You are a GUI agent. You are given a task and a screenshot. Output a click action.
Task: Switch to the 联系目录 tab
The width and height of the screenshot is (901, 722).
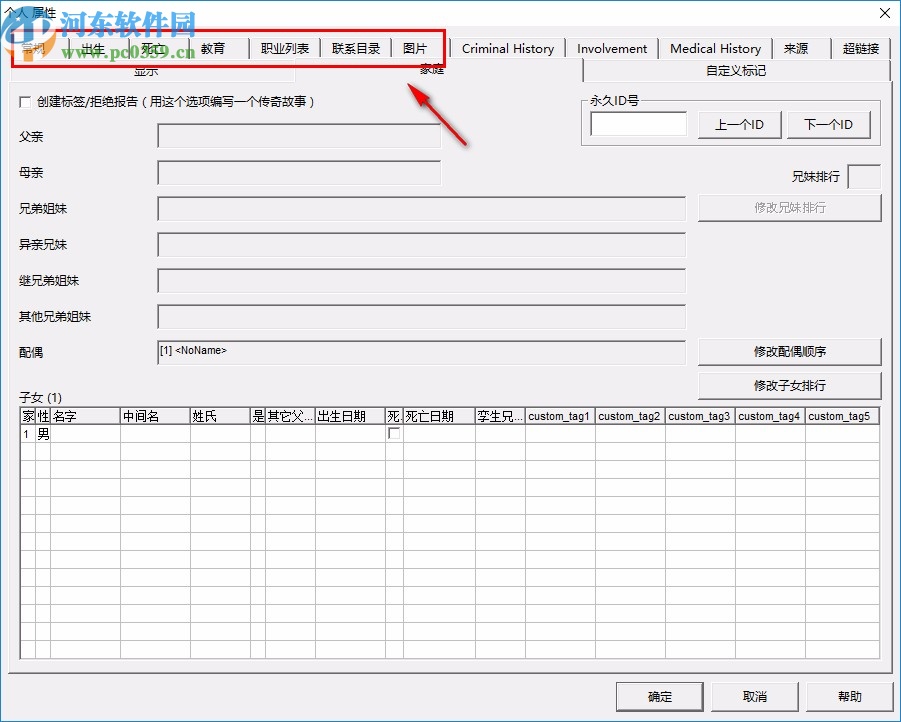click(x=355, y=48)
